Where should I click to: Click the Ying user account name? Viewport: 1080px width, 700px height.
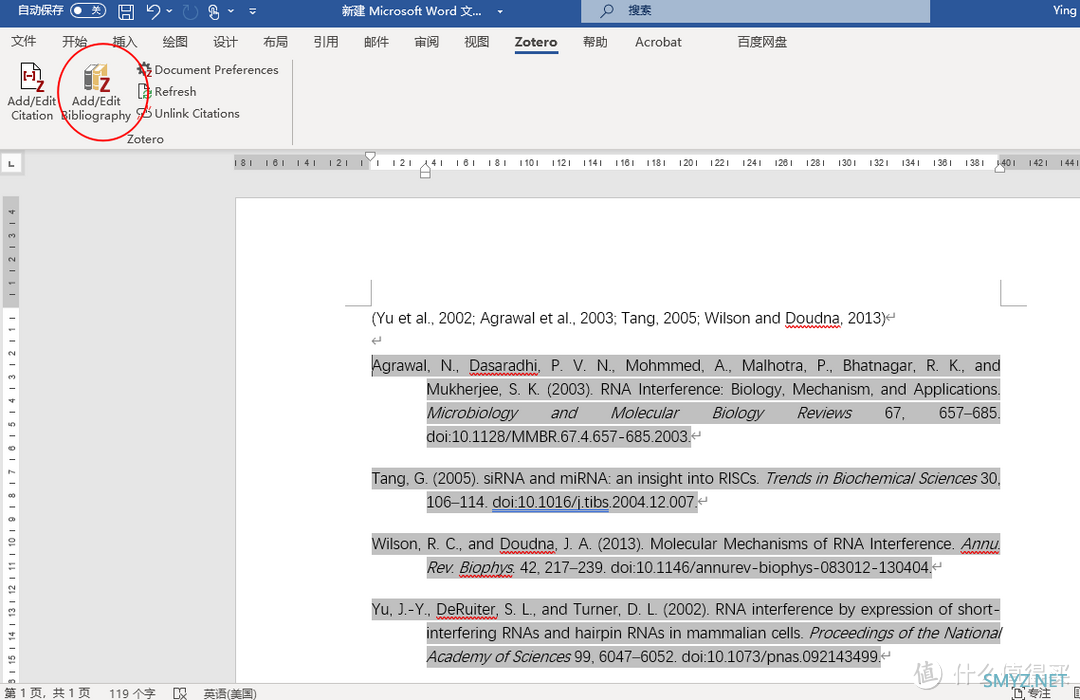[1065, 10]
